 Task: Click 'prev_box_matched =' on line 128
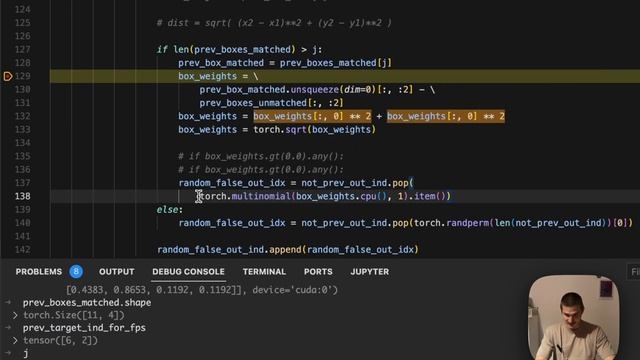[226, 63]
